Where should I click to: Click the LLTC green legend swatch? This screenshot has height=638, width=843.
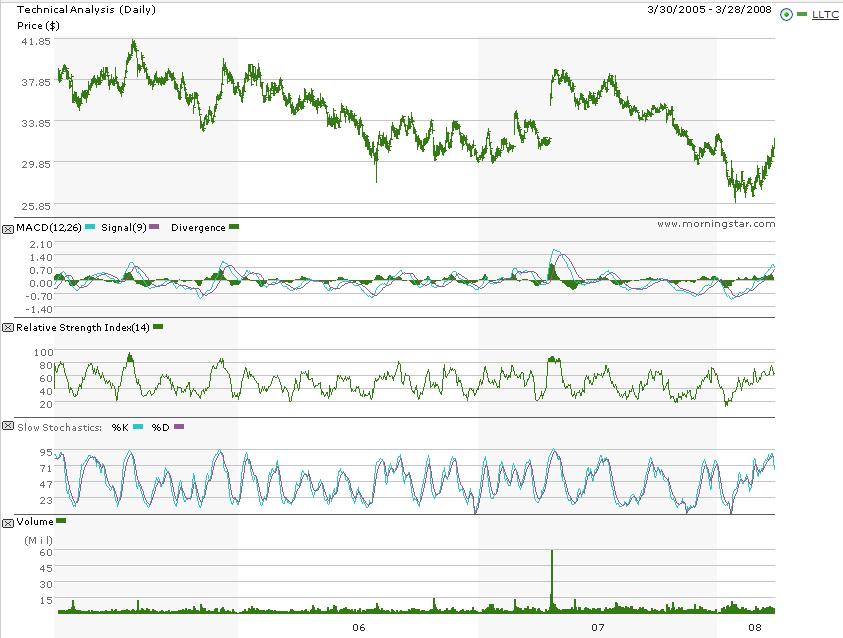(x=802, y=15)
